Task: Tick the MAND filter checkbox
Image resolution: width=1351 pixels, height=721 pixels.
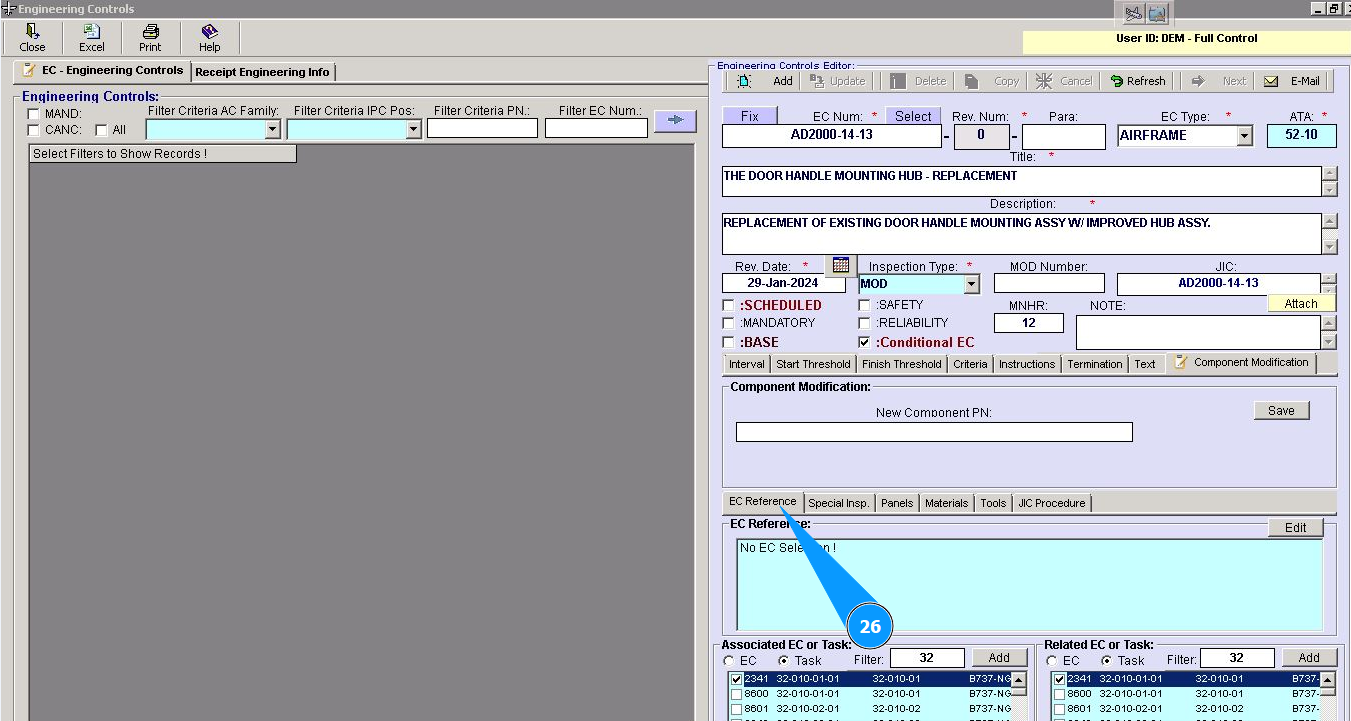Action: tap(34, 114)
